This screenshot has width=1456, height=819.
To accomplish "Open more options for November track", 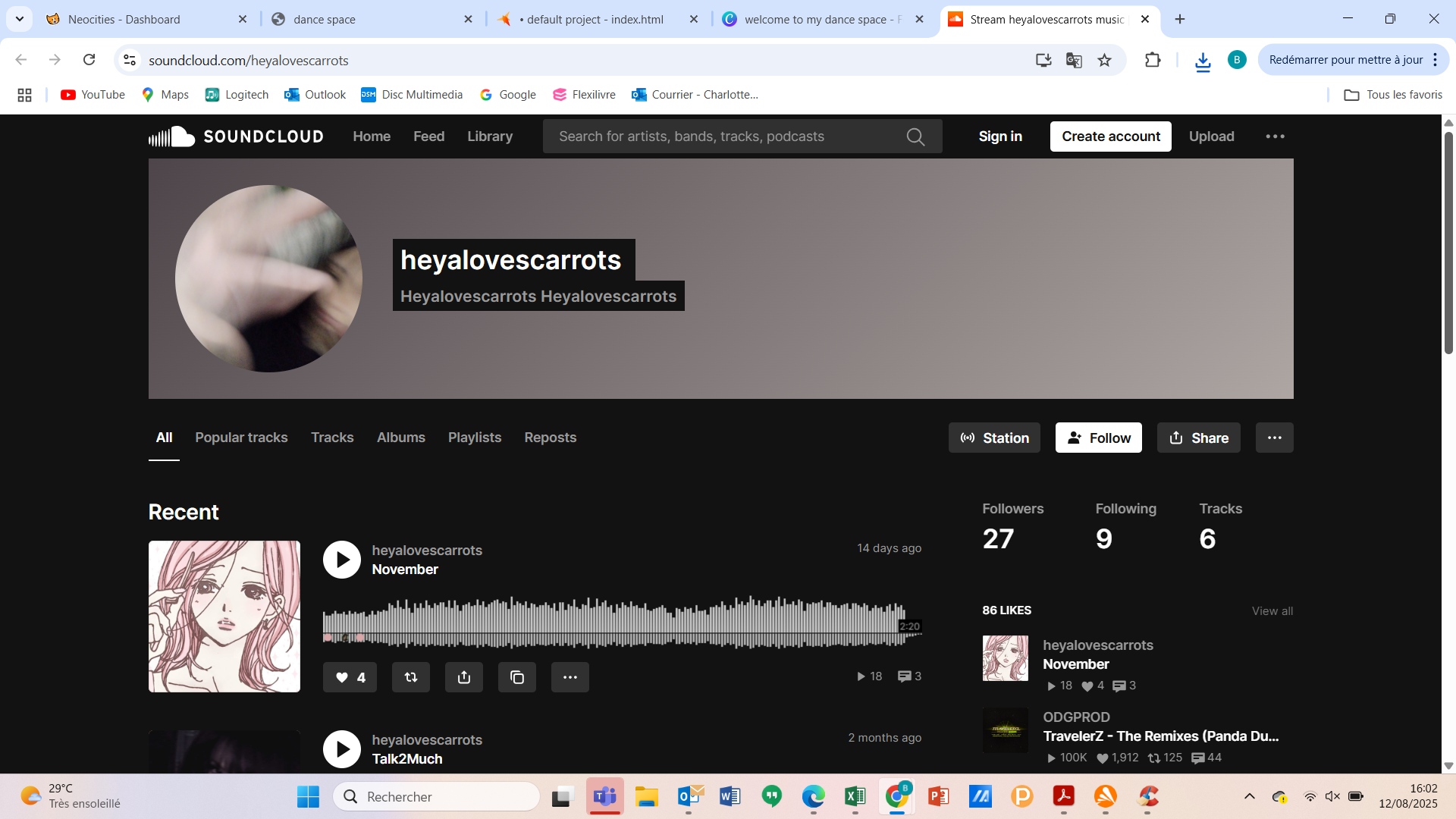I will click(570, 677).
